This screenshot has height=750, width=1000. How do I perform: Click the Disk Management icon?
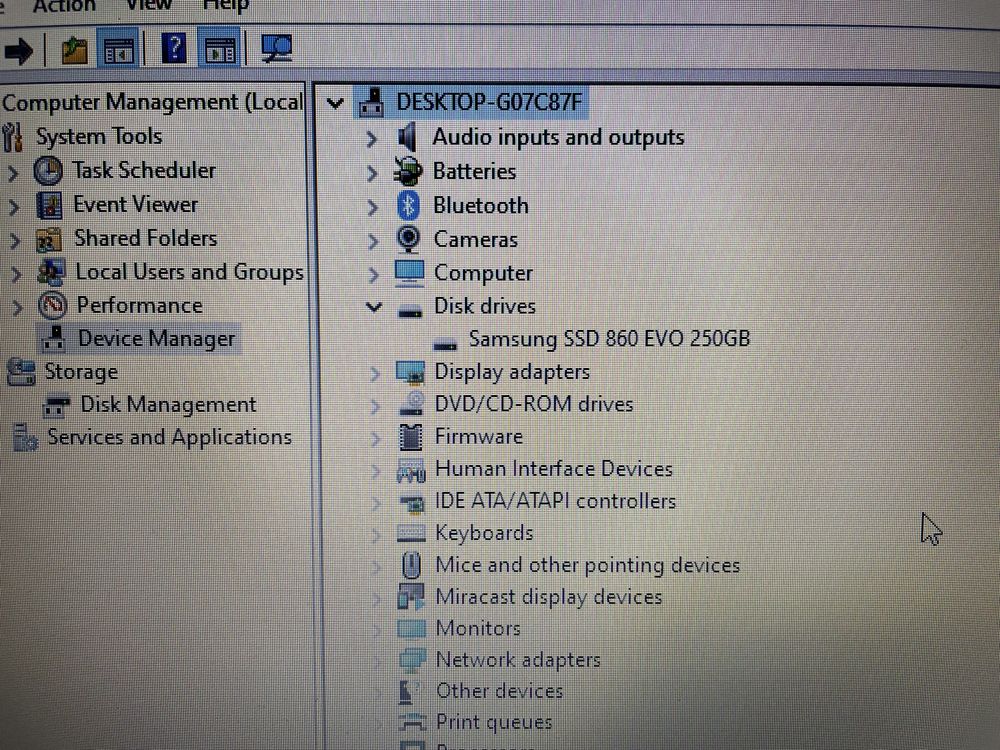click(x=56, y=406)
